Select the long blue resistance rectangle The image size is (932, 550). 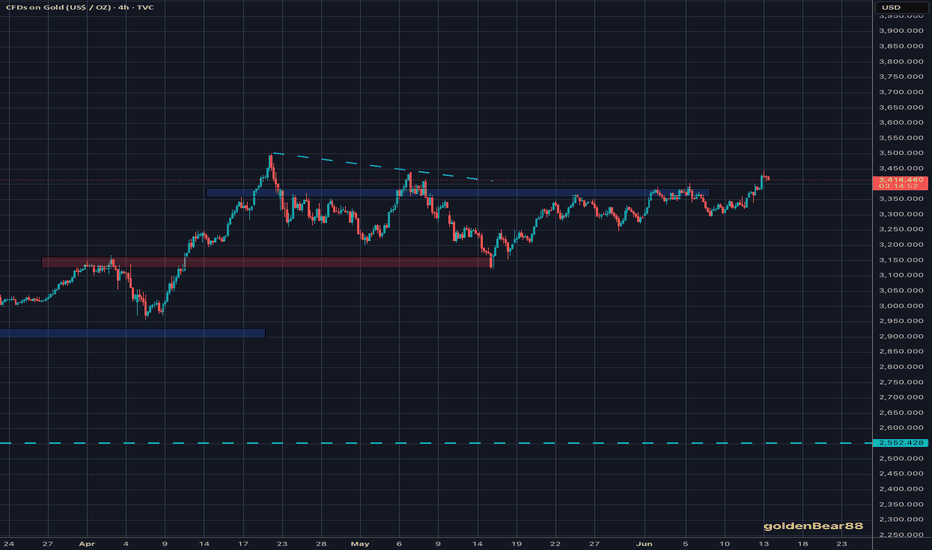click(x=458, y=193)
